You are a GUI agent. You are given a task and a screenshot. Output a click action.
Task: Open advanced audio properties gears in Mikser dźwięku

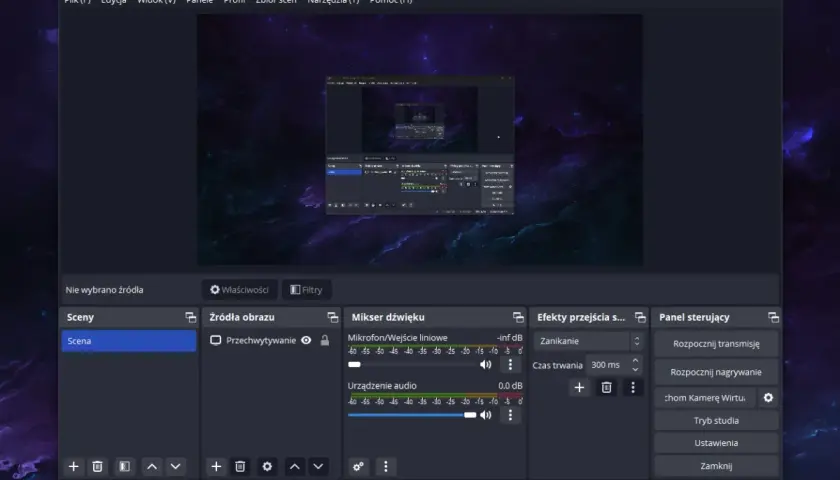[x=358, y=466]
